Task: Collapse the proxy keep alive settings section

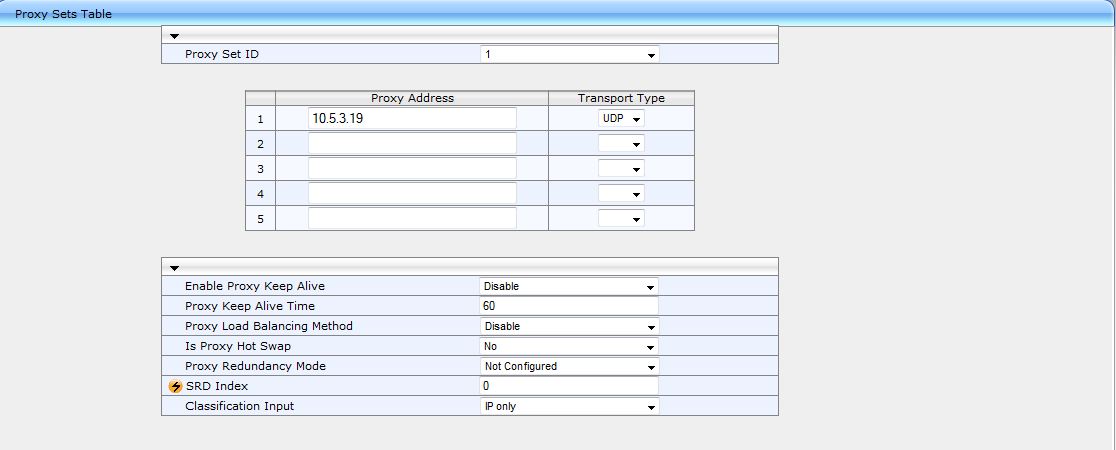Action: pos(174,268)
